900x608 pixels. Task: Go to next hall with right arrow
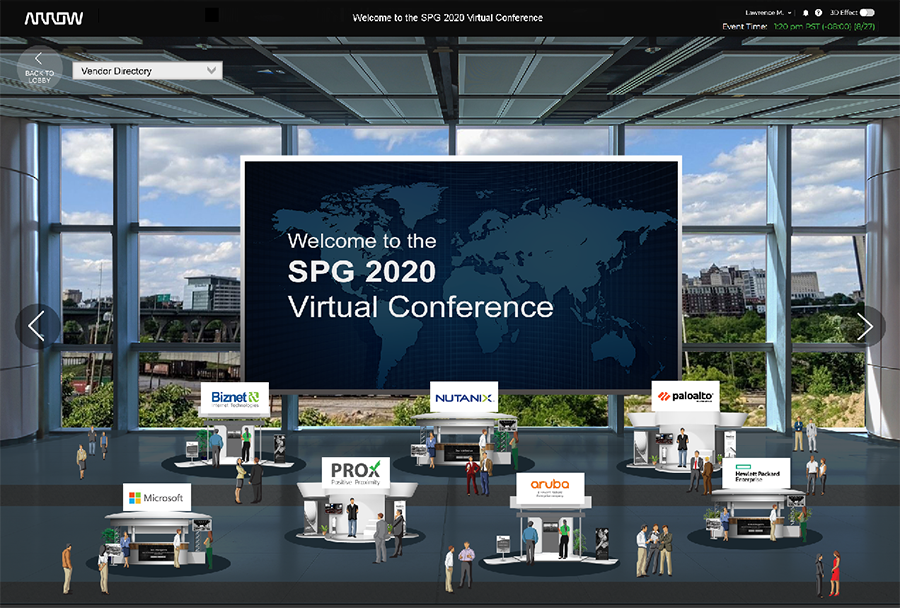[x=864, y=326]
